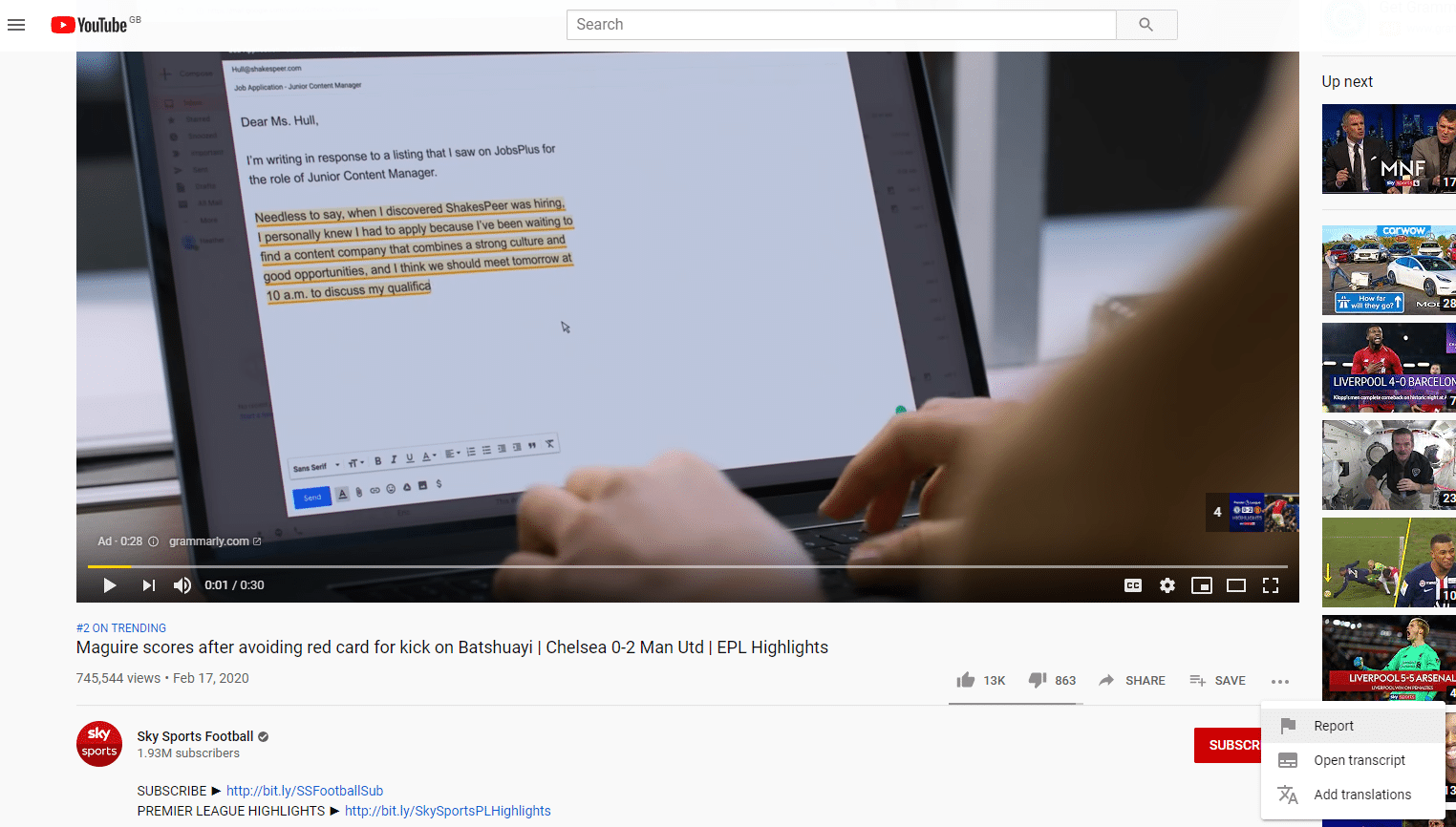Enter full screen mode
The height and width of the screenshot is (827, 1456).
click(1271, 585)
